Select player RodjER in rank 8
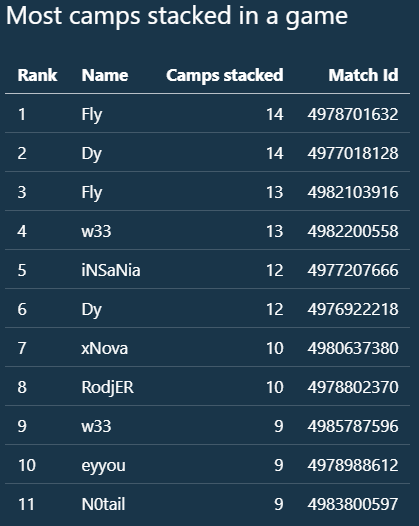 (108, 387)
